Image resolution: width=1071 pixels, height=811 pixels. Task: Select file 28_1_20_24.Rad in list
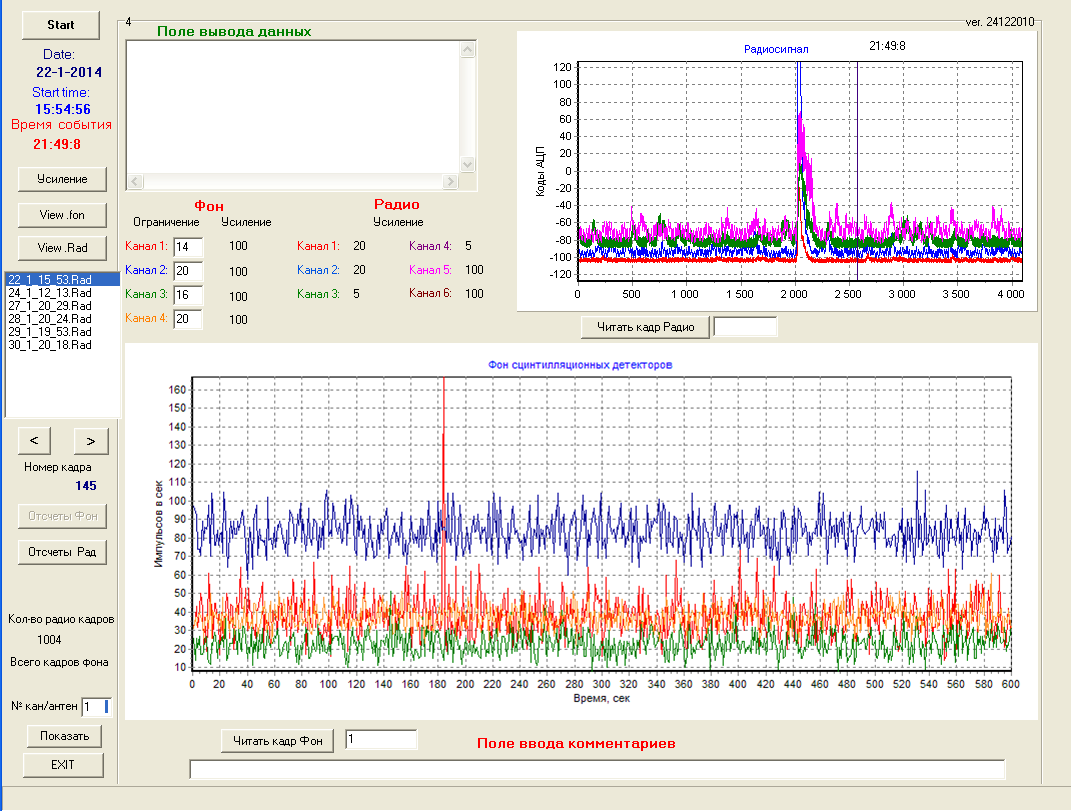coord(50,318)
